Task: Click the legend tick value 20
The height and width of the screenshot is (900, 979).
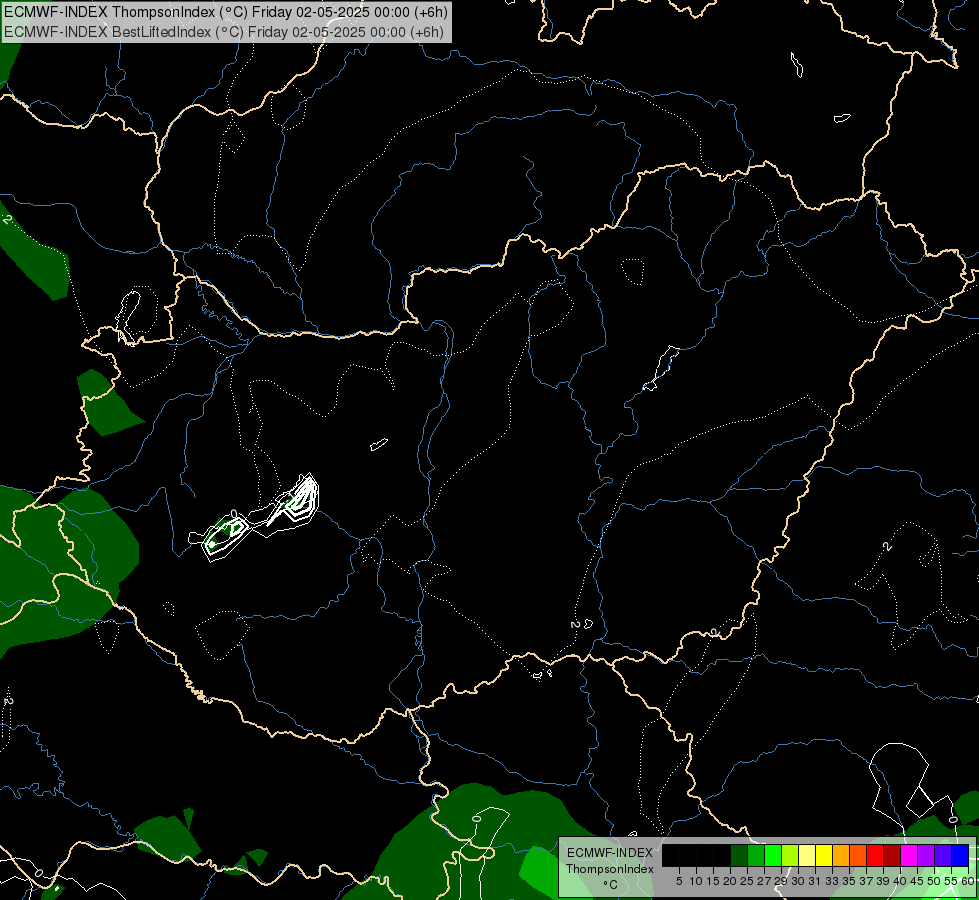Action: [730, 881]
